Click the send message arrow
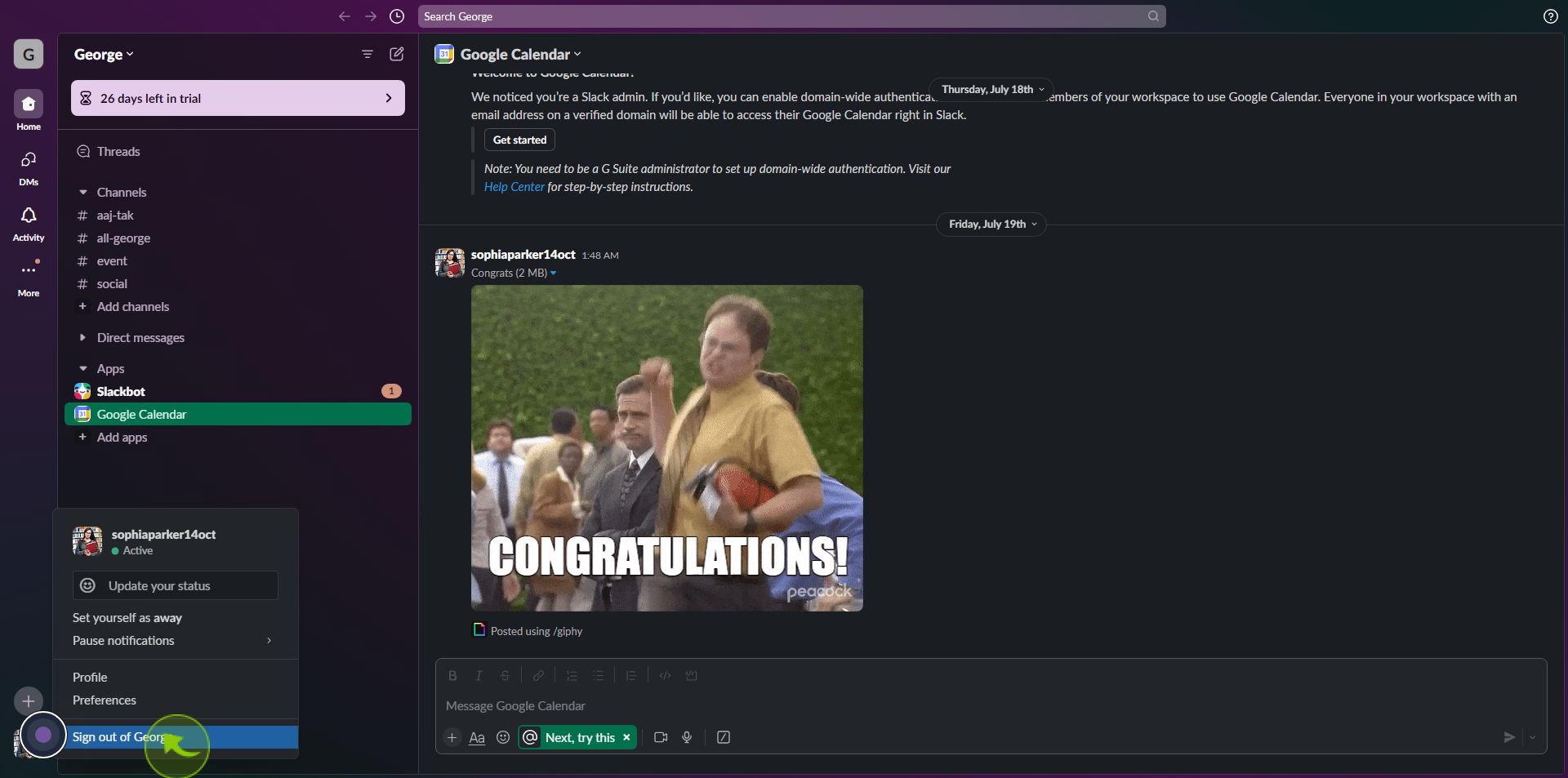The width and height of the screenshot is (1568, 778). click(x=1509, y=737)
